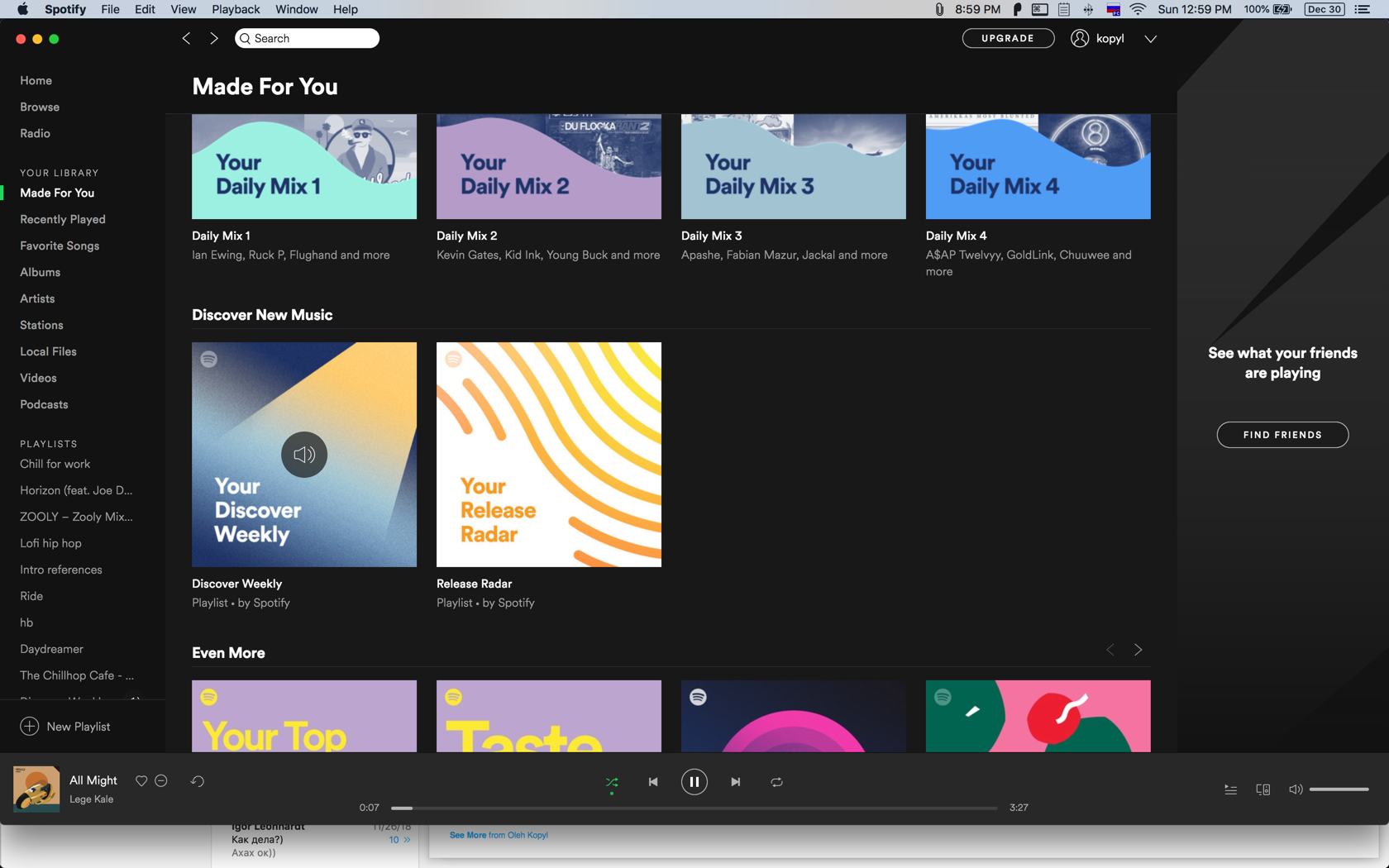This screenshot has height=868, width=1389.
Task: Open the Daily Mix 4 cover
Action: coord(1038,166)
